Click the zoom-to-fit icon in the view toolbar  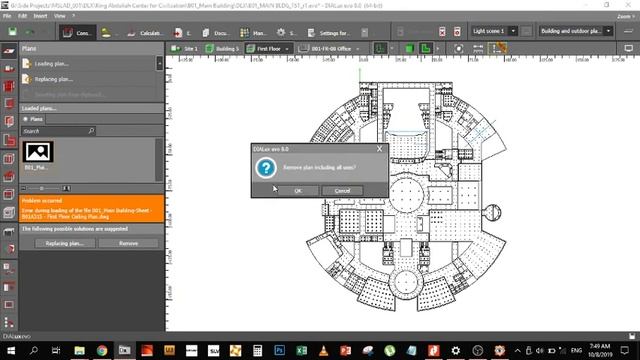459,49
